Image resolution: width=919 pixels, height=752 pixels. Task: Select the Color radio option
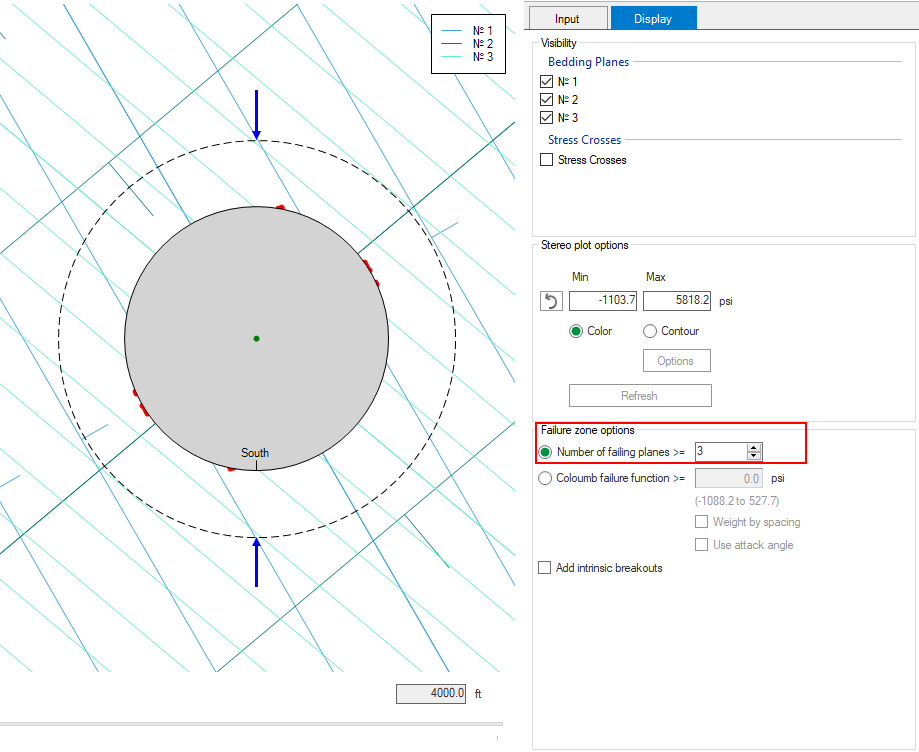[x=576, y=331]
